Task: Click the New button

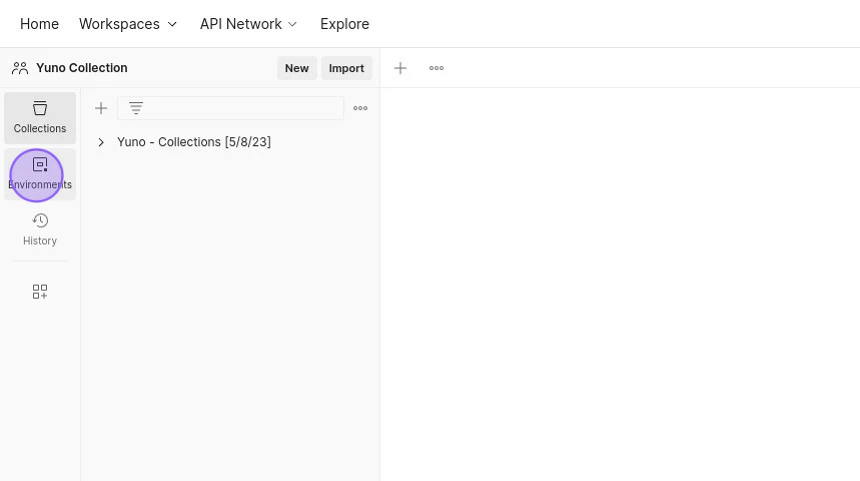Action: coord(297,68)
